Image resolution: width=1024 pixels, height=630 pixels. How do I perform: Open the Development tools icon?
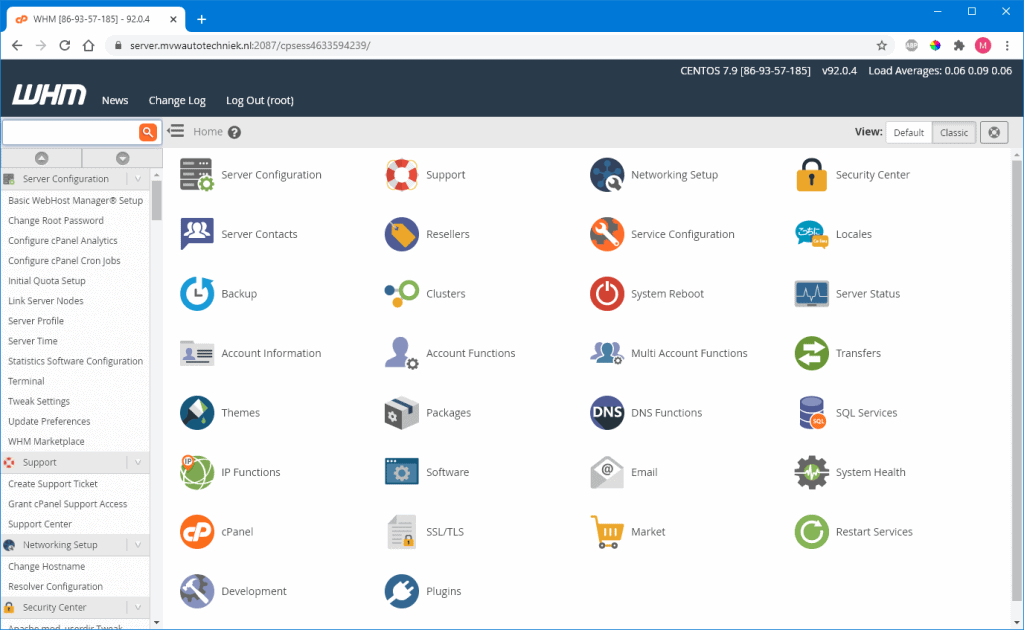[x=197, y=591]
